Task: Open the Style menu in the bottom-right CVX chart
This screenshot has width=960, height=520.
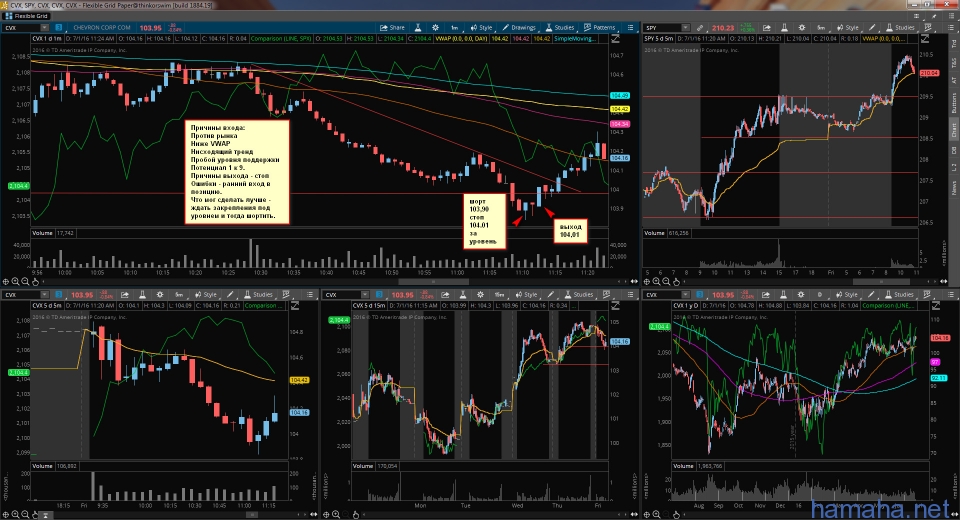Action: pos(847,295)
